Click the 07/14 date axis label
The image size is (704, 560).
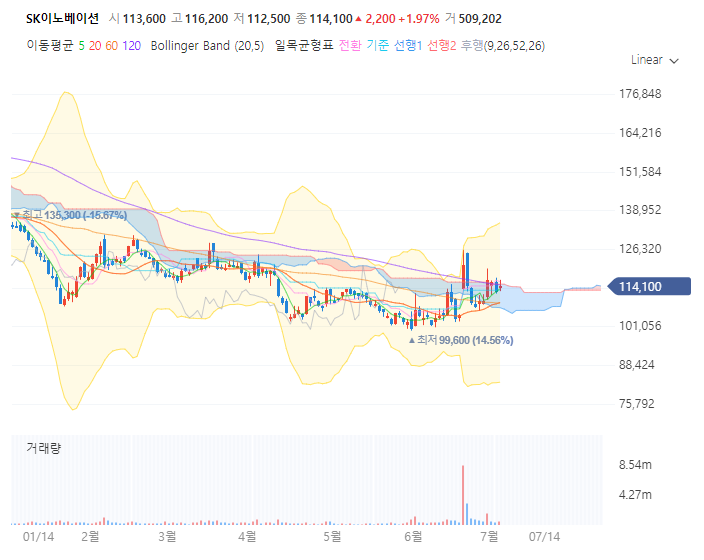pos(544,537)
